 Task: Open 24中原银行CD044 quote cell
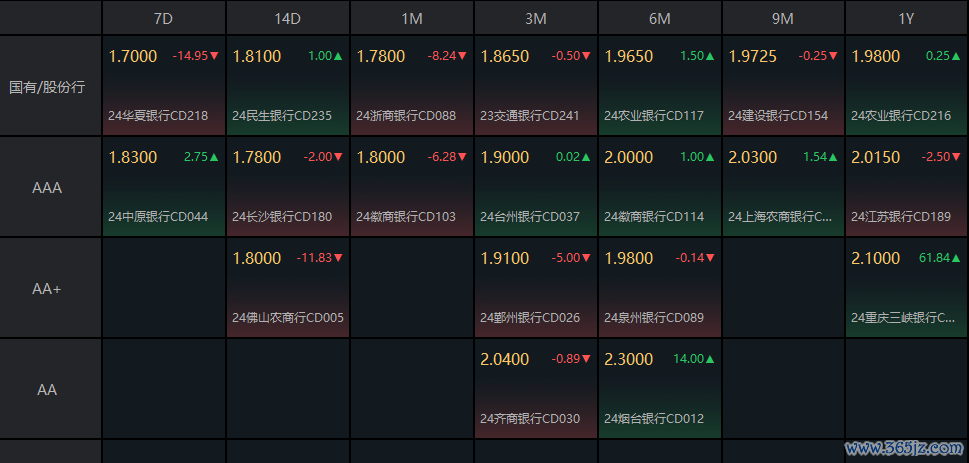point(164,187)
